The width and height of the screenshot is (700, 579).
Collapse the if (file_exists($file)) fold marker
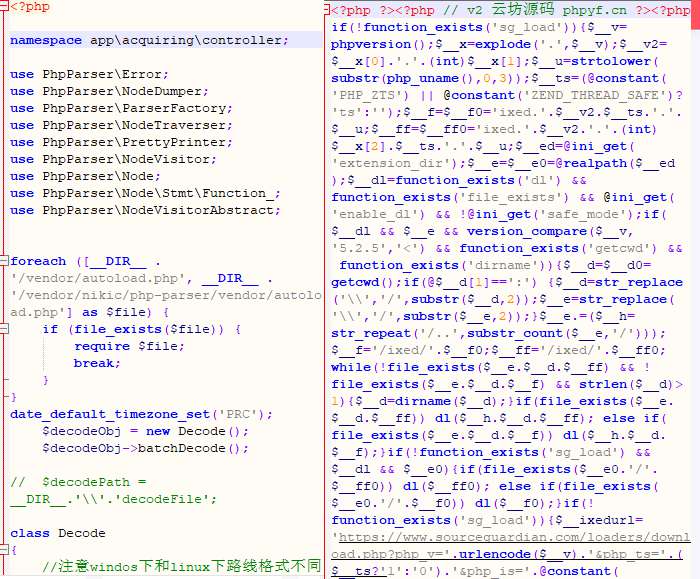tap(4, 329)
